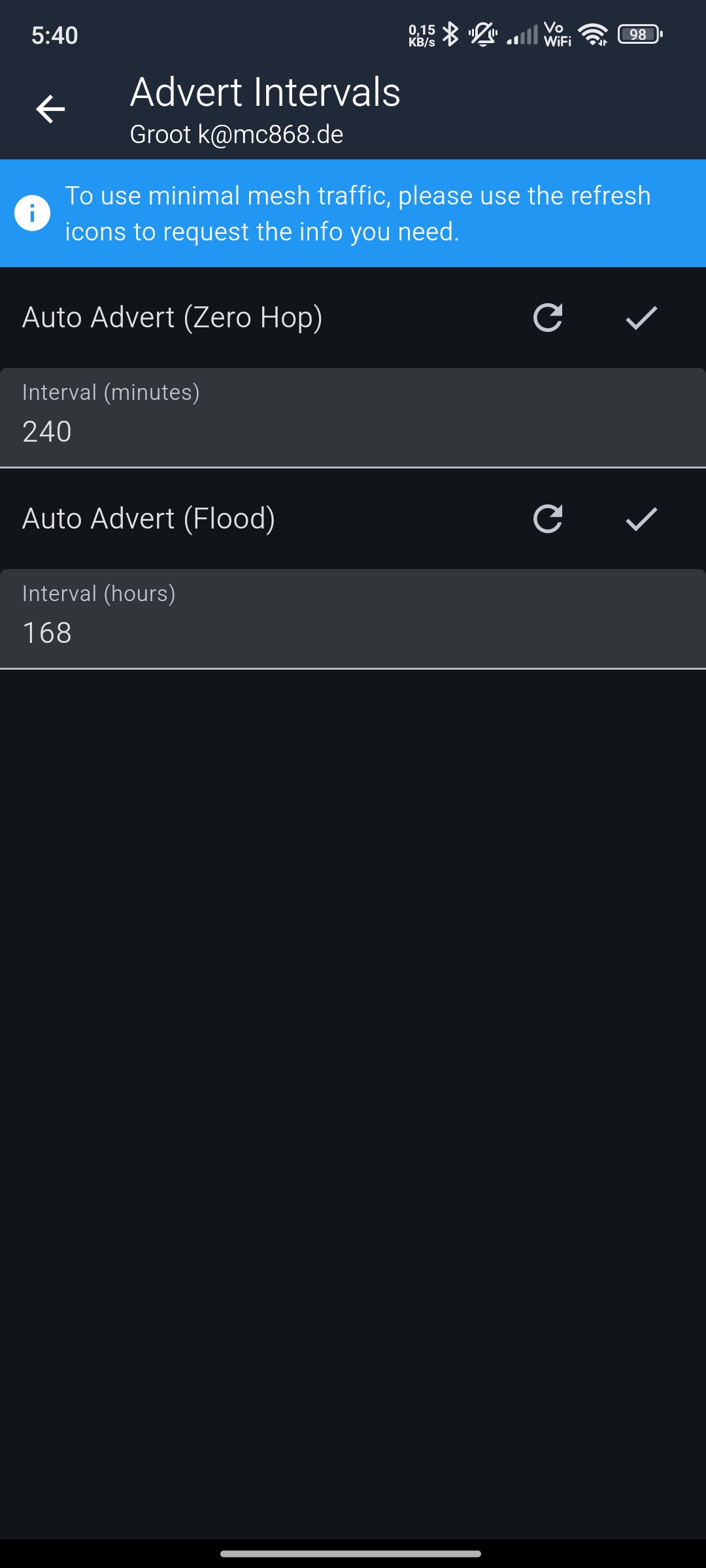
Task: Tap the back arrow icon
Action: click(x=50, y=108)
